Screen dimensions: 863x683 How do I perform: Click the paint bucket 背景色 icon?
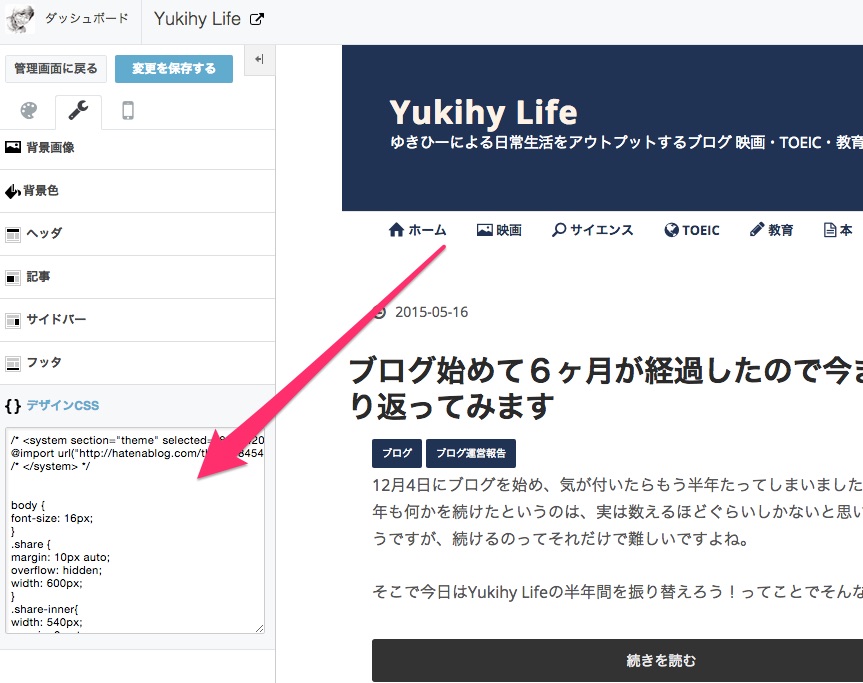(x=13, y=192)
